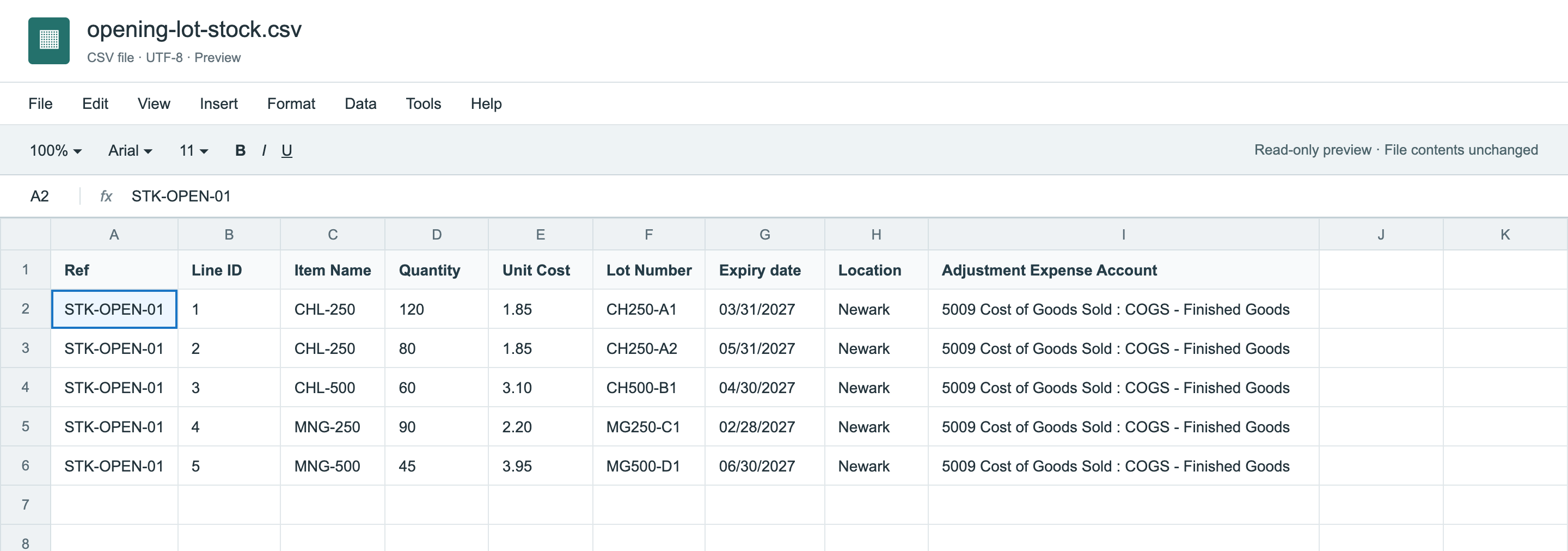
Task: Select quantity cell 45
Action: (x=437, y=466)
